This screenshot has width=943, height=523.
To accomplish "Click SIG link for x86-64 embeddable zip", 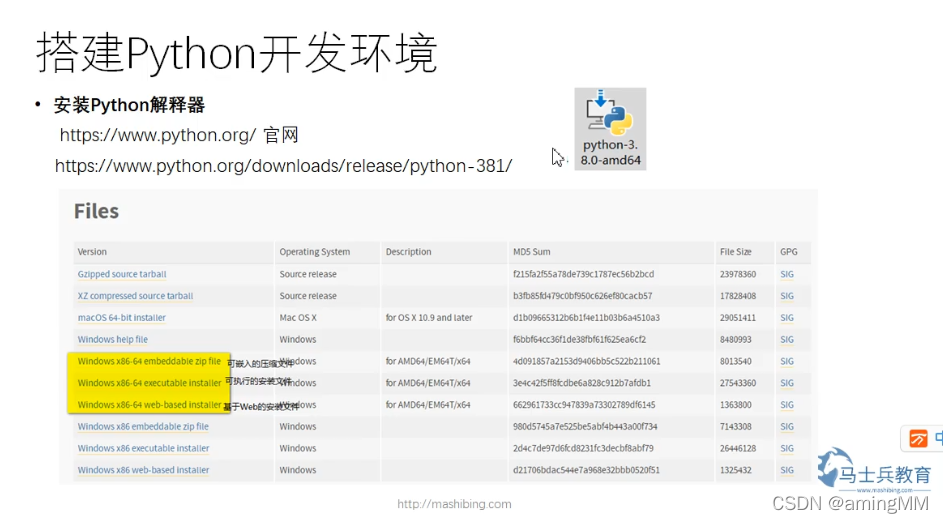I will (787, 361).
